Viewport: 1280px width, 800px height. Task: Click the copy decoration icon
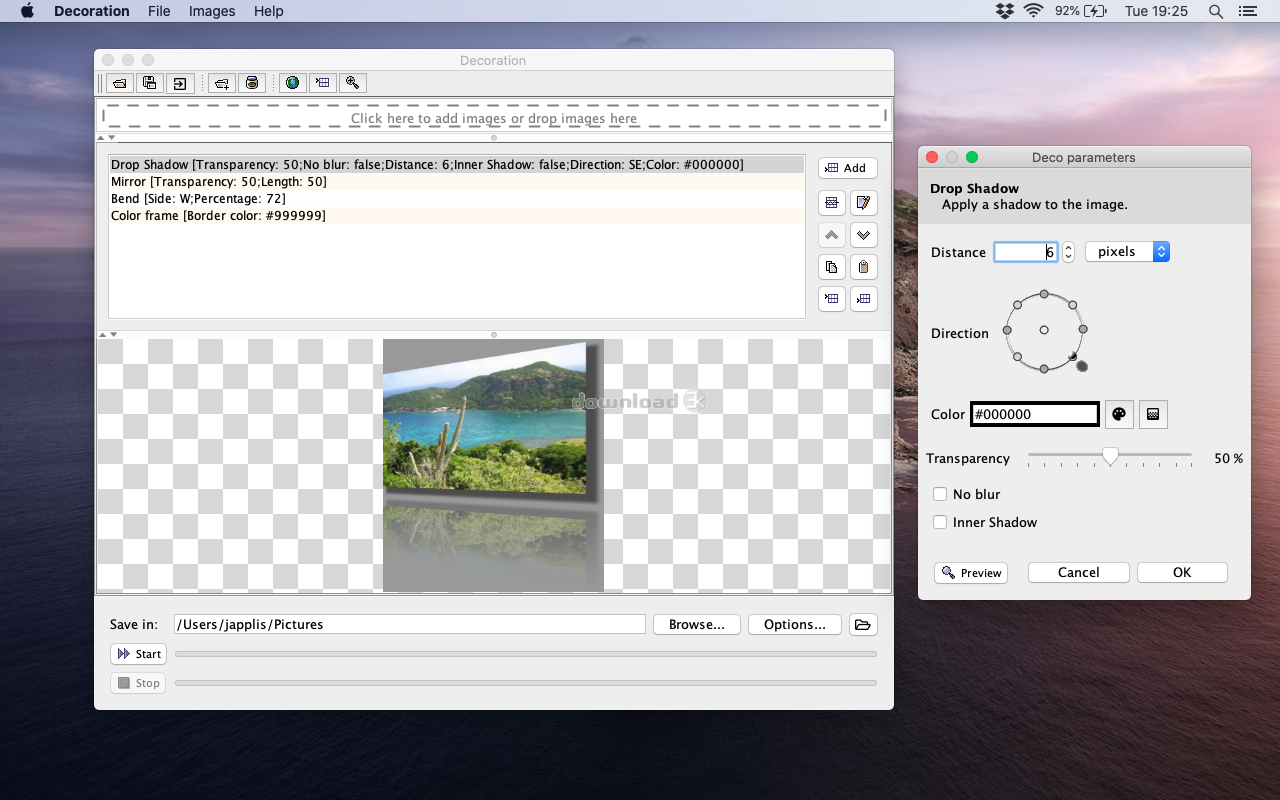pyautogui.click(x=831, y=267)
